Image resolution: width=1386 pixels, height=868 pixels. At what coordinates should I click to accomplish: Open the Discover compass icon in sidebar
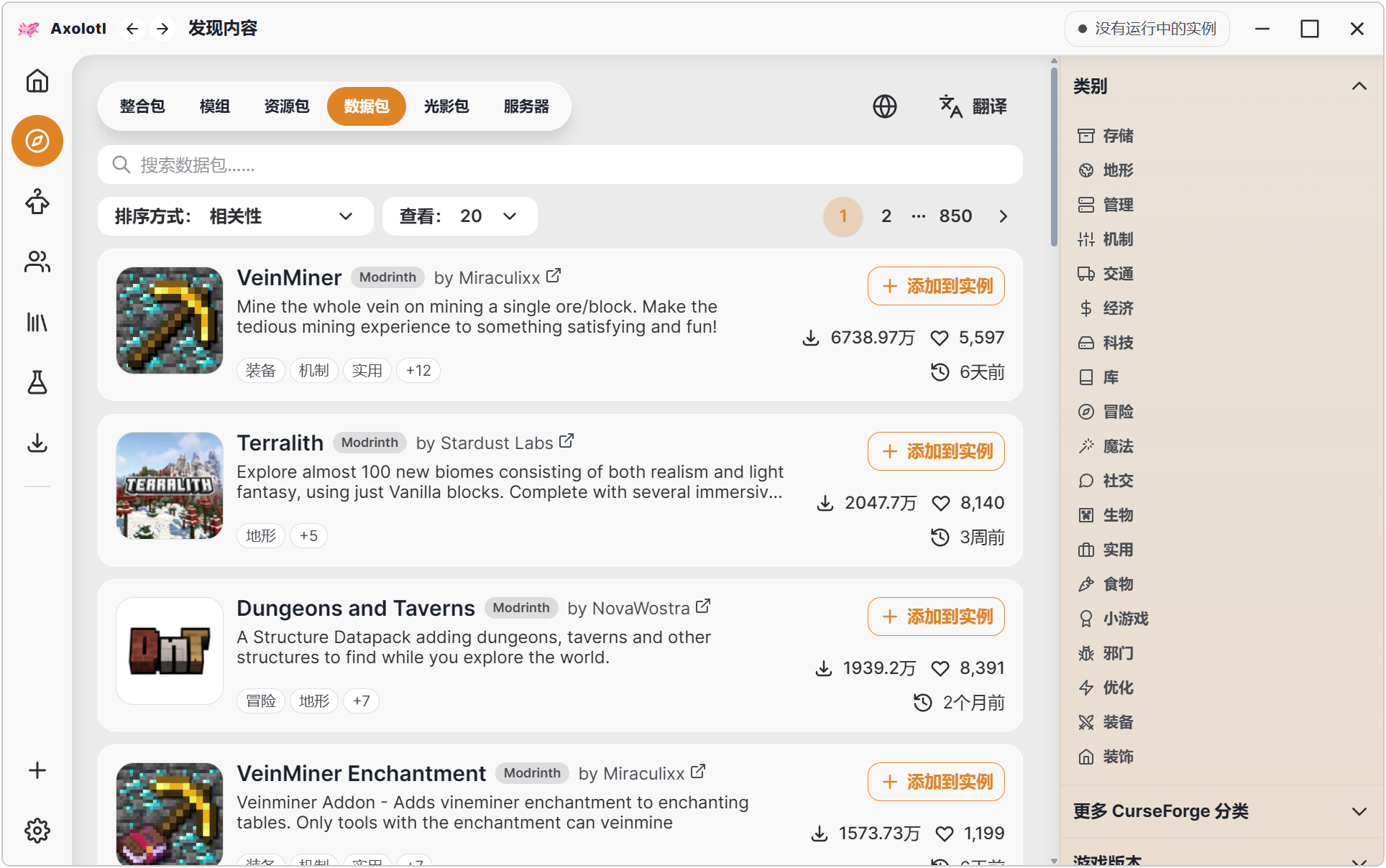coord(37,141)
